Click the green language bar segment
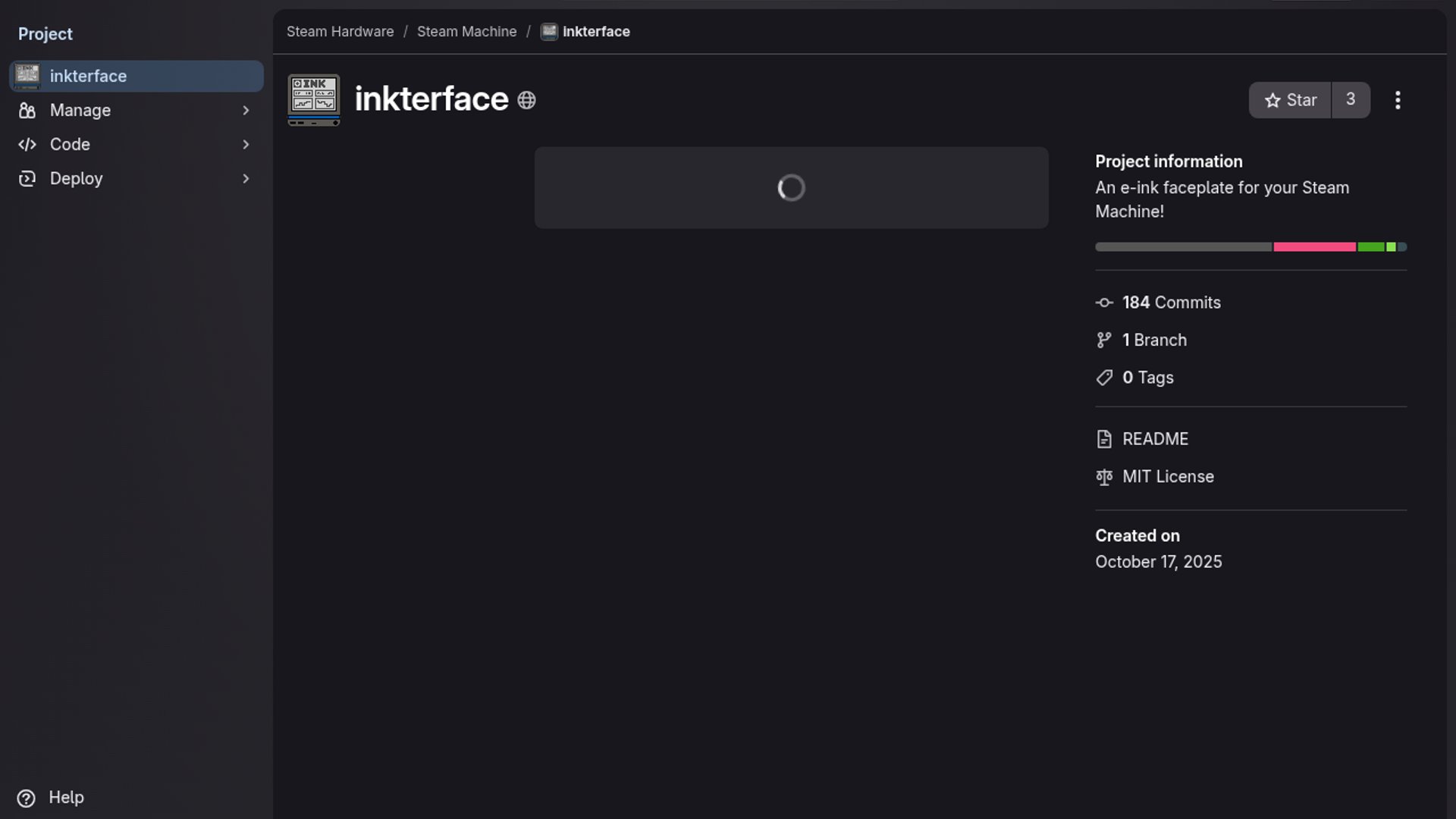The width and height of the screenshot is (1456, 819). (1371, 247)
